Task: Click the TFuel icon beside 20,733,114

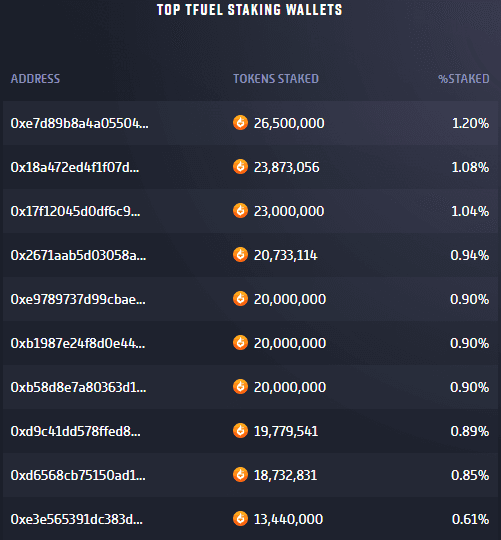Action: [x=240, y=255]
